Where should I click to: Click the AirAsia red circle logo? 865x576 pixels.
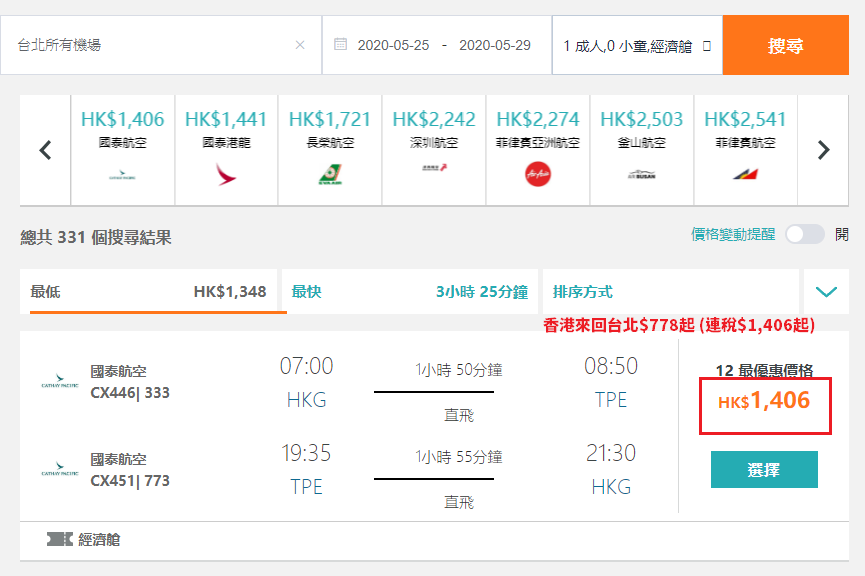[538, 174]
